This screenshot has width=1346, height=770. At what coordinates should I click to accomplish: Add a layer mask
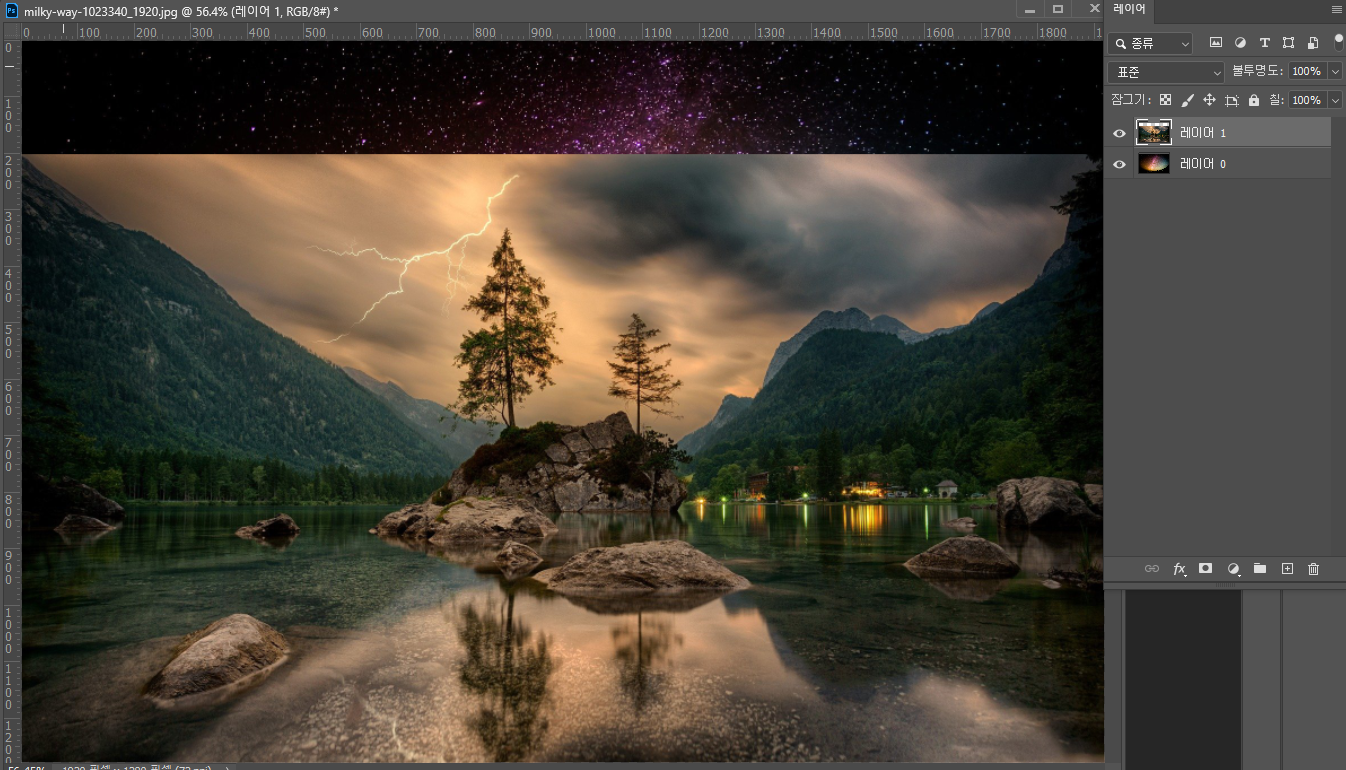1206,568
